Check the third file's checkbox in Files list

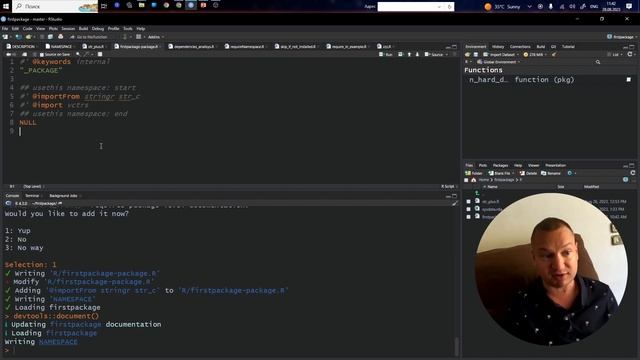tap(468, 217)
